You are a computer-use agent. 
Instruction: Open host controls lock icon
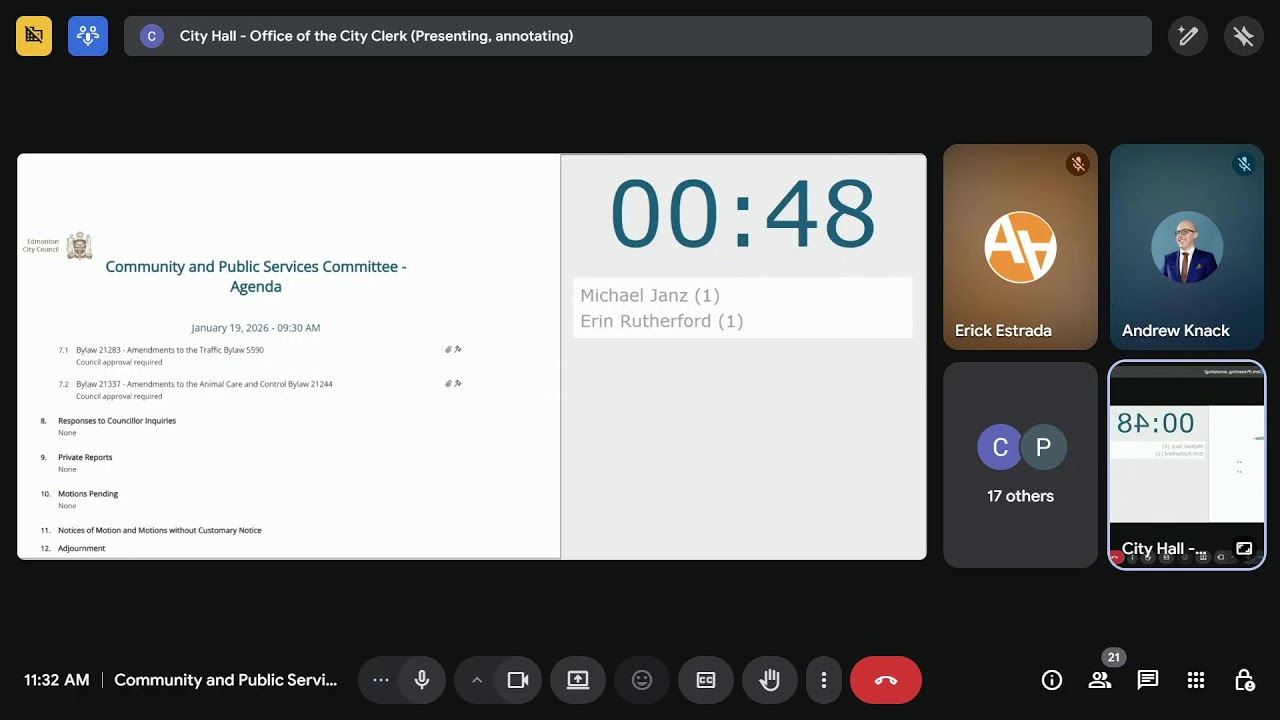click(x=1244, y=680)
